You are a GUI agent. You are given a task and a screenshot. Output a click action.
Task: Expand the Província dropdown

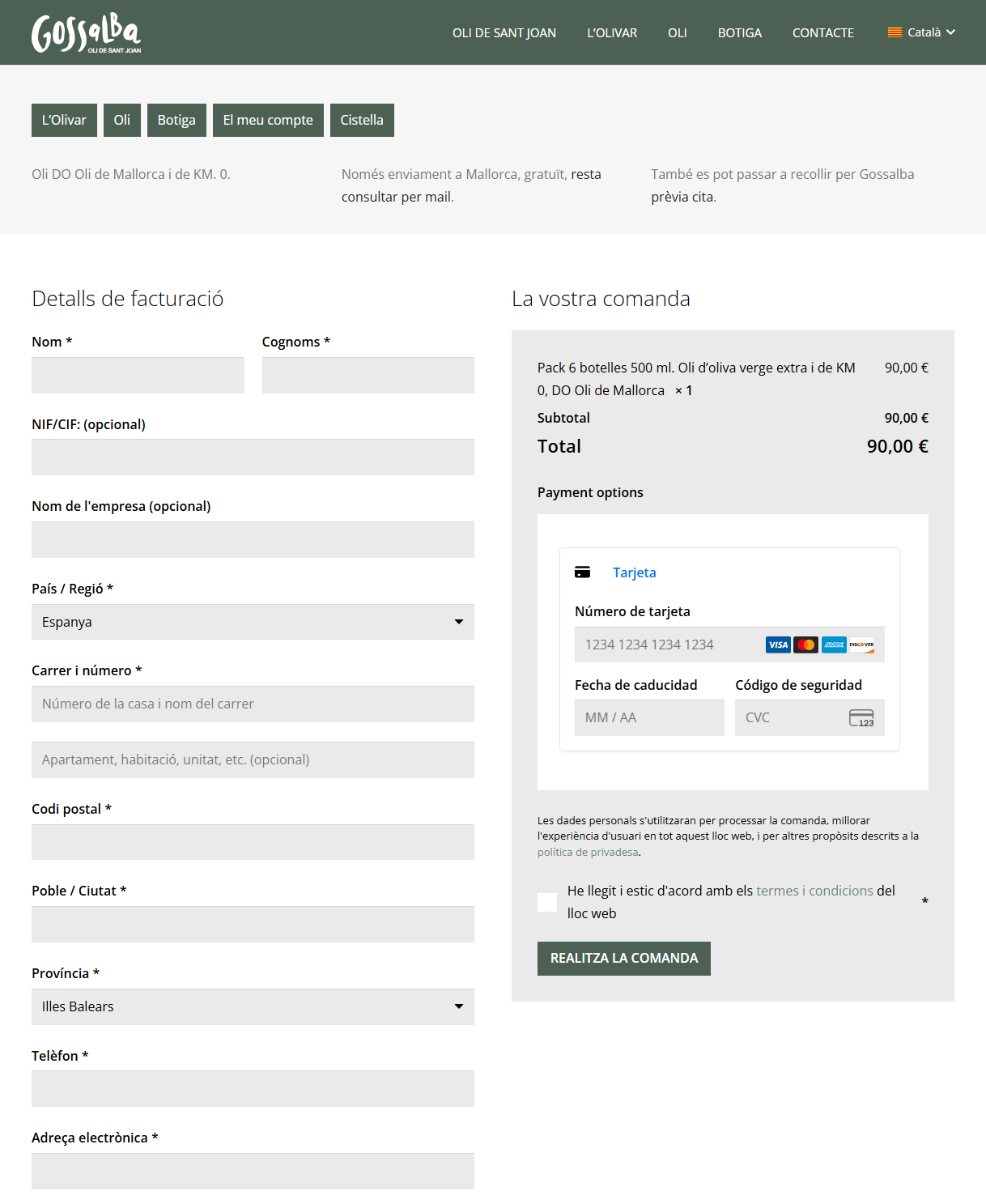click(x=253, y=1006)
